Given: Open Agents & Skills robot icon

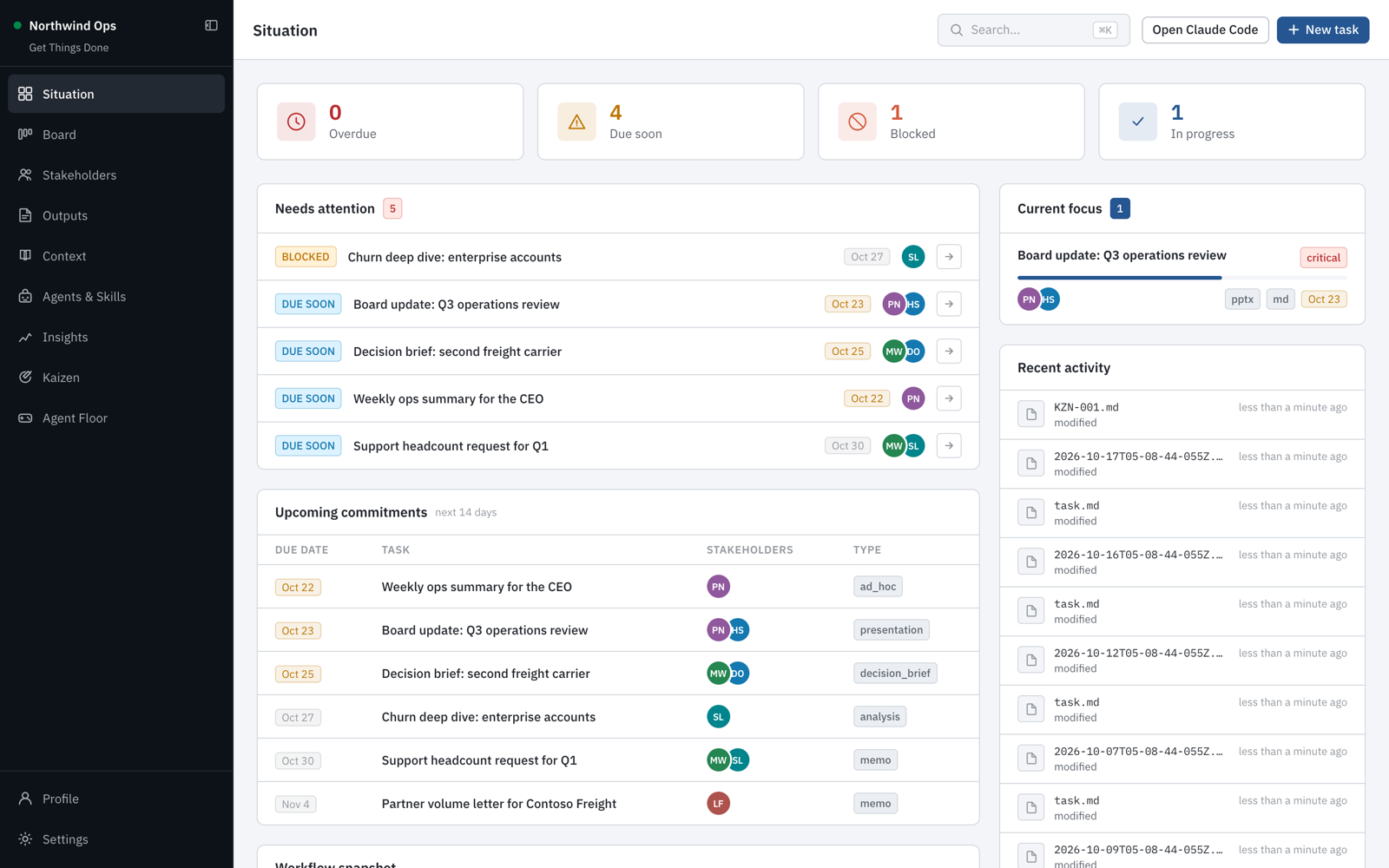Looking at the screenshot, I should 25,296.
